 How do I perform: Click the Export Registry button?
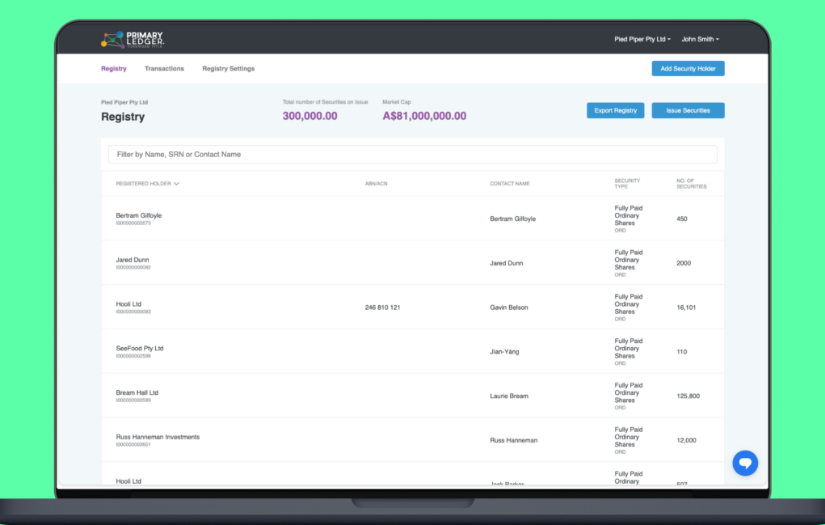[615, 110]
